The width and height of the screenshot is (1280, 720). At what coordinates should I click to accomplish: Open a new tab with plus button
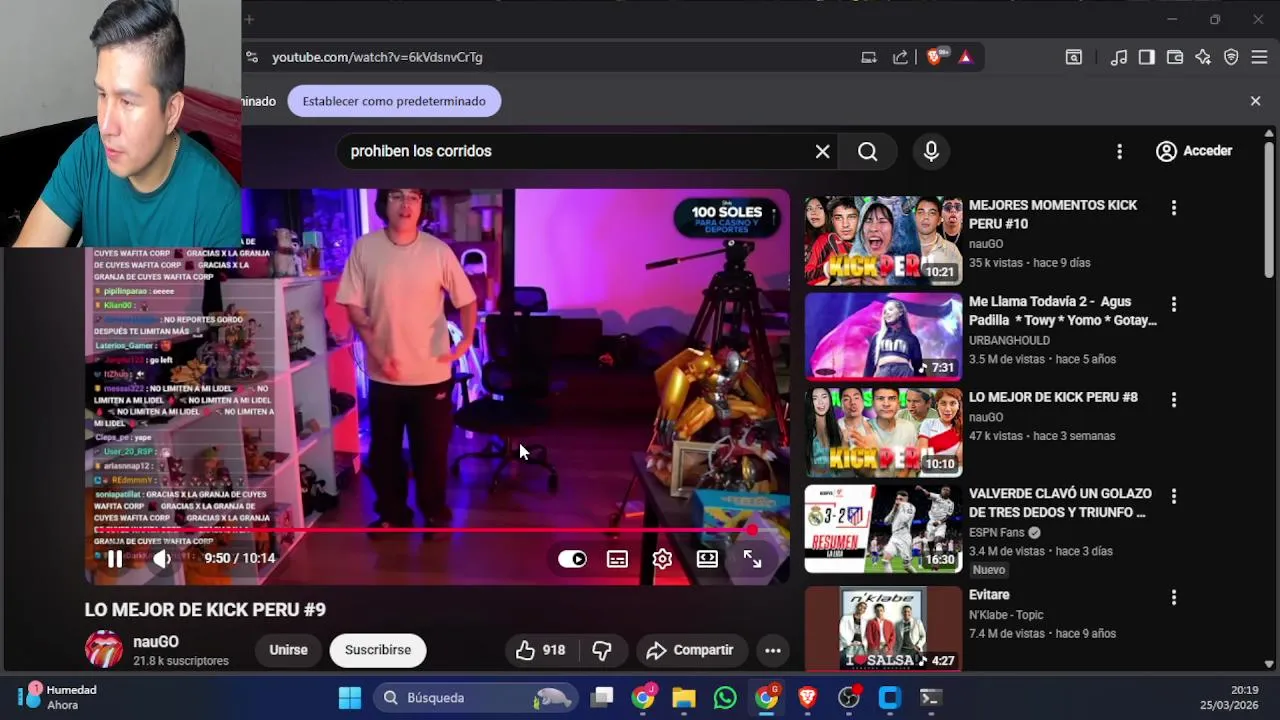pos(249,19)
